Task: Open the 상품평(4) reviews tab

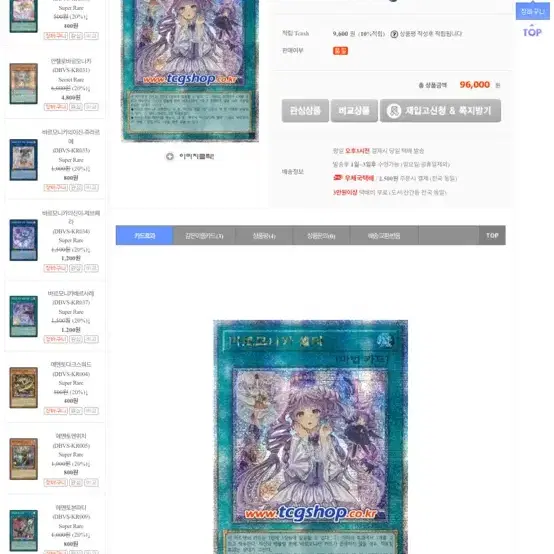Action: click(x=264, y=235)
